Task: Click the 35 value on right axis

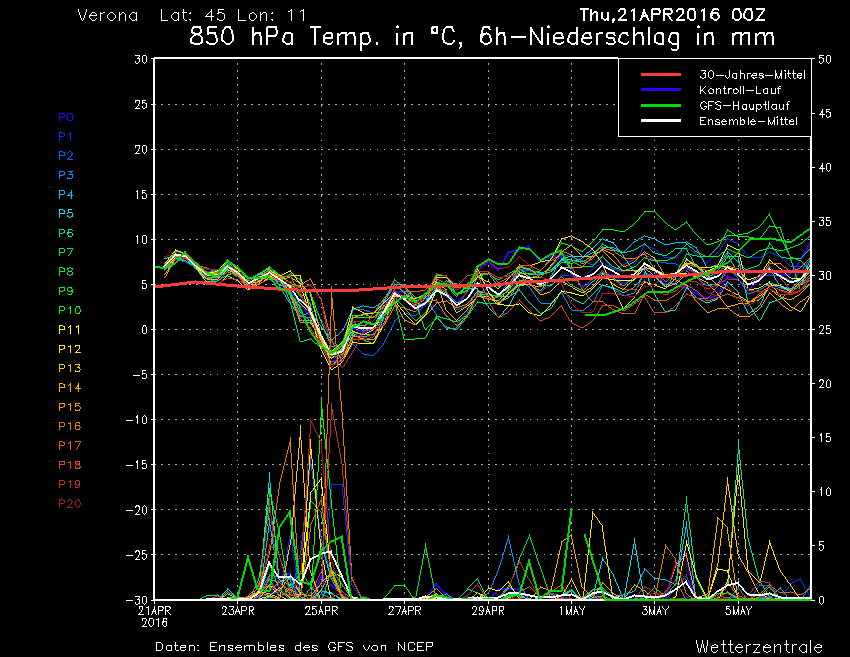Action: (x=825, y=222)
